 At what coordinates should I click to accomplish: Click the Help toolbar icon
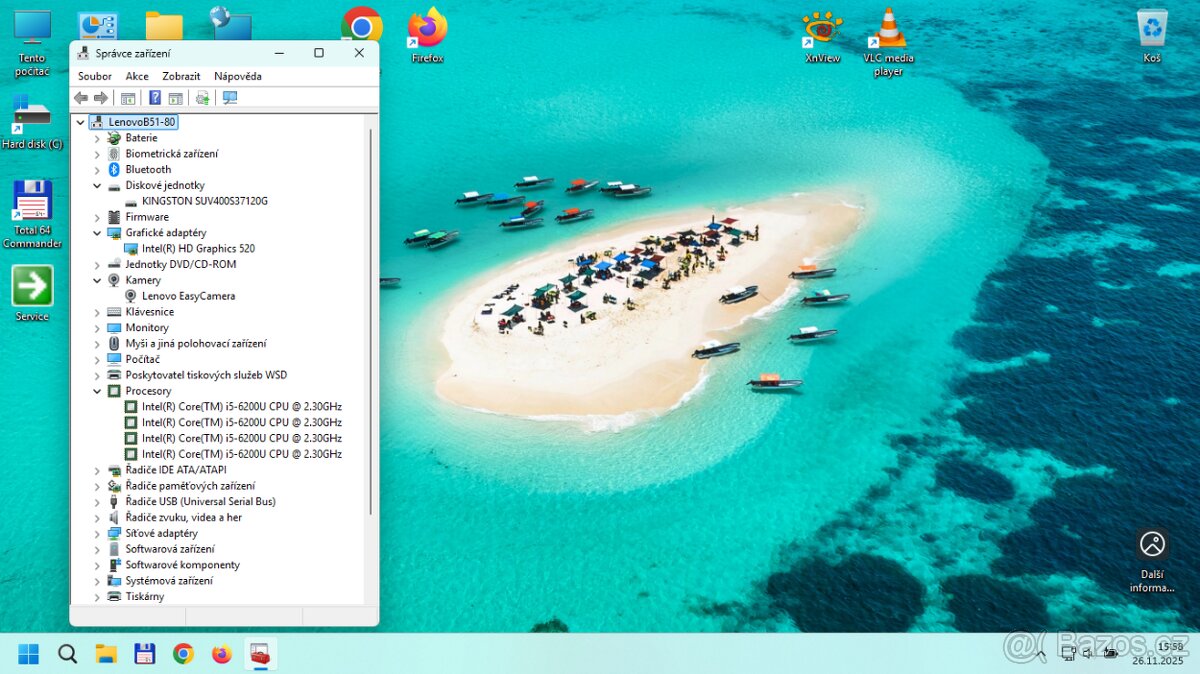[154, 97]
